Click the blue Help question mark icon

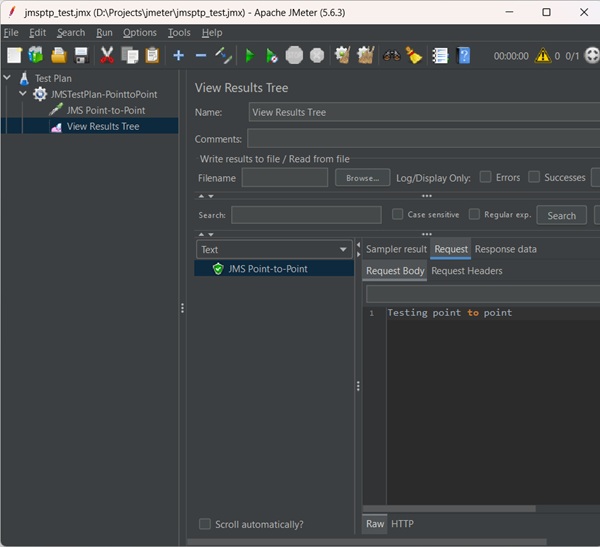pyautogui.click(x=464, y=56)
